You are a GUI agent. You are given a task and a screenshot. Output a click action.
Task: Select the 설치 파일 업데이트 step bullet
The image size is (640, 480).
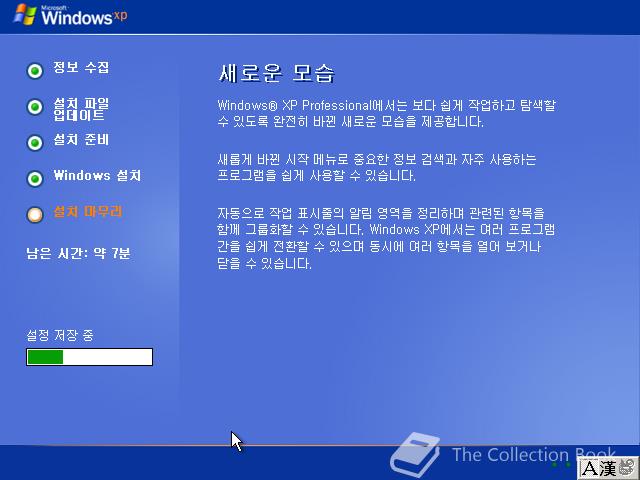point(35,107)
